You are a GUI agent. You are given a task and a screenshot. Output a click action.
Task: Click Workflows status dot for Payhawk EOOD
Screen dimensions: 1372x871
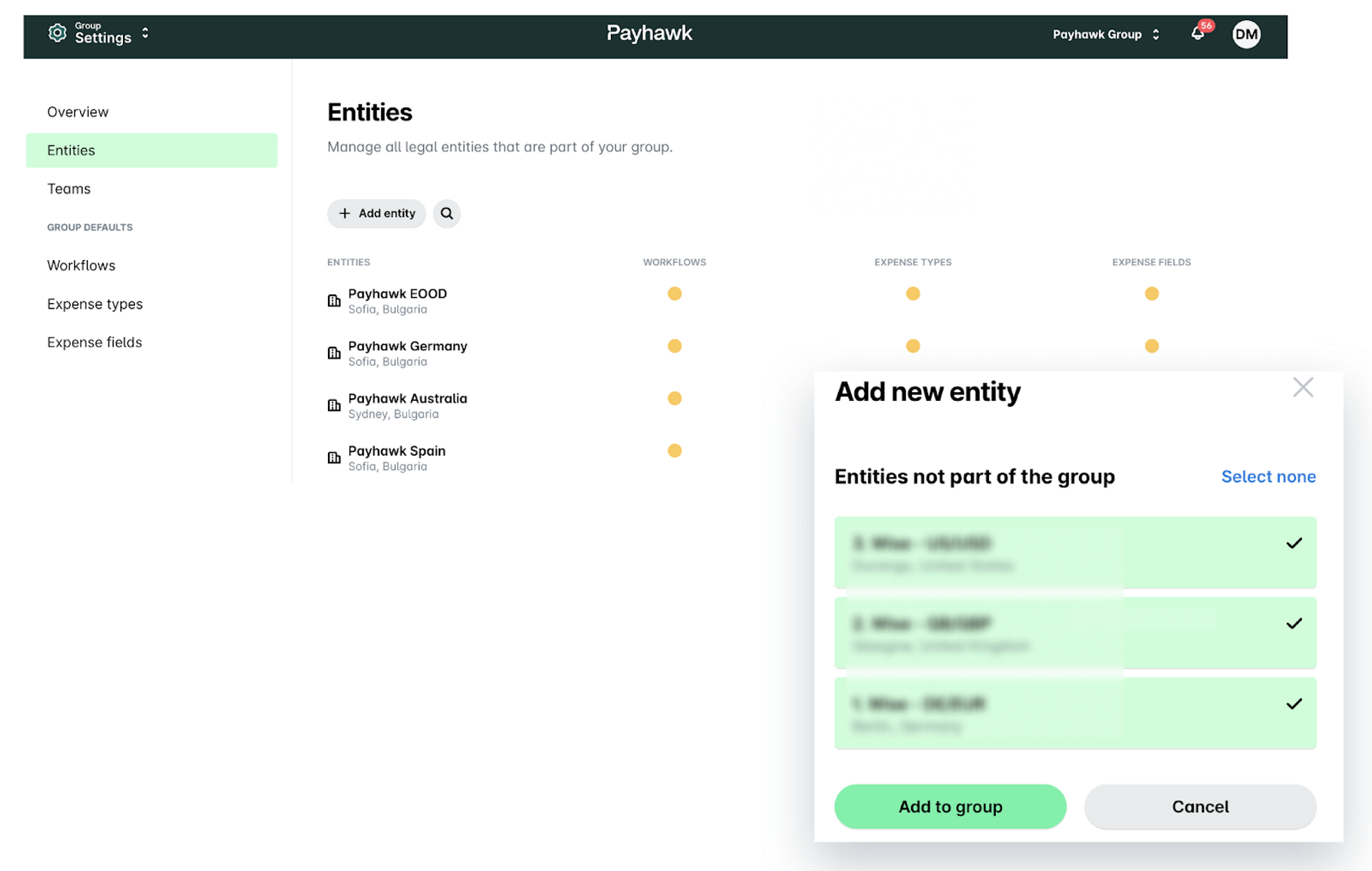675,294
